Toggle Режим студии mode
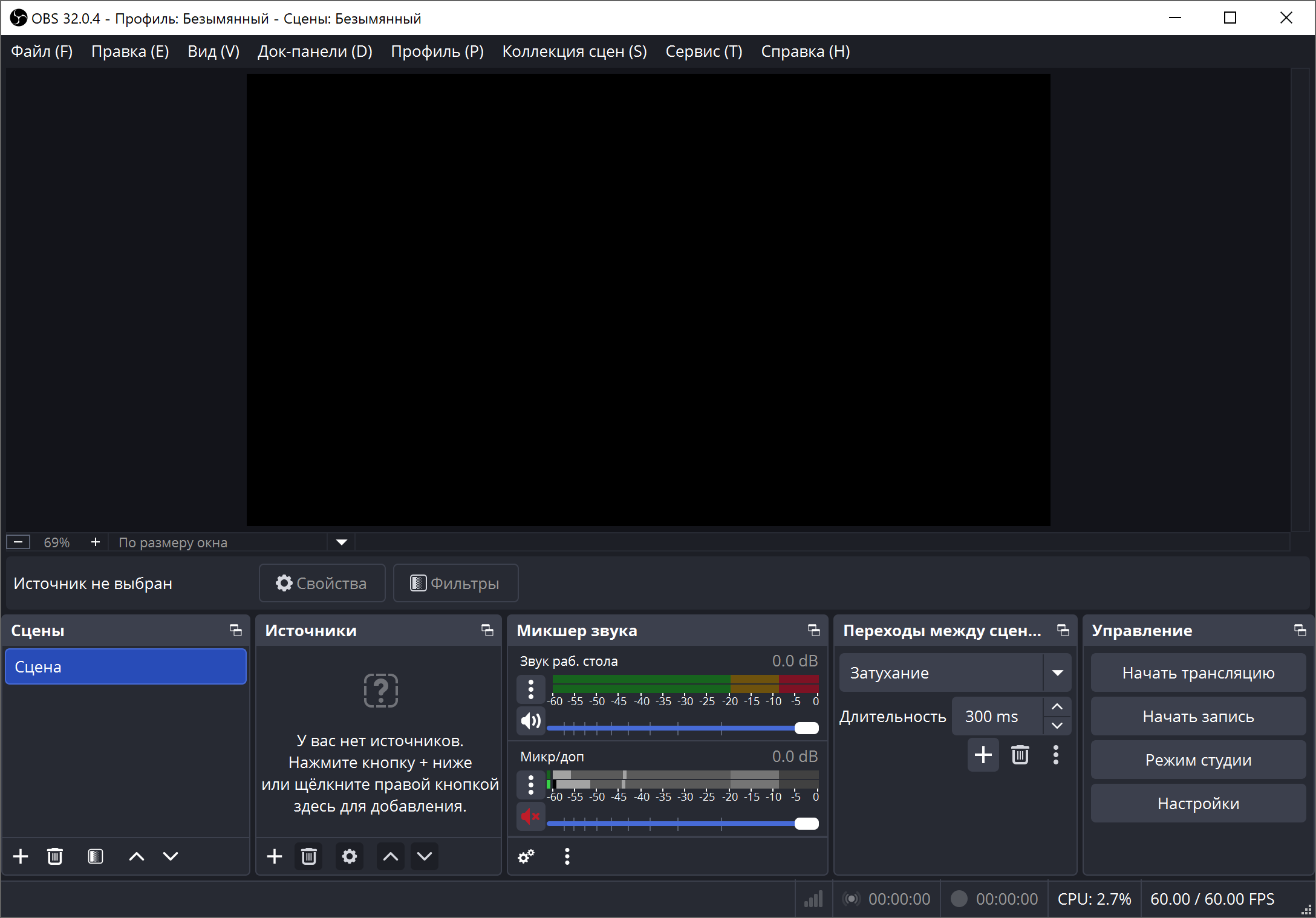 click(x=1198, y=760)
